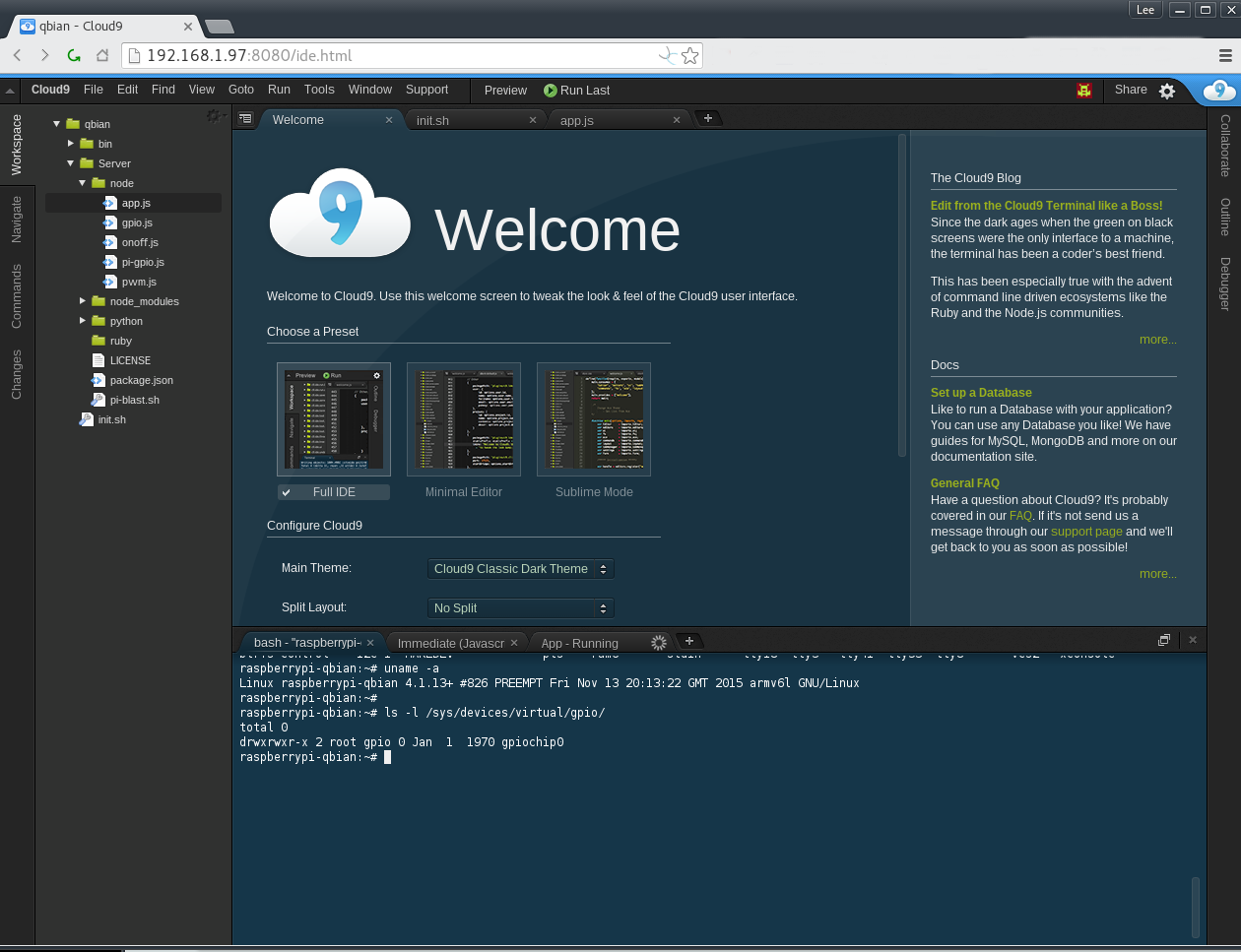Open Cloud9 settings gear icon
Viewport: 1241px width, 952px height.
pyautogui.click(x=1167, y=91)
